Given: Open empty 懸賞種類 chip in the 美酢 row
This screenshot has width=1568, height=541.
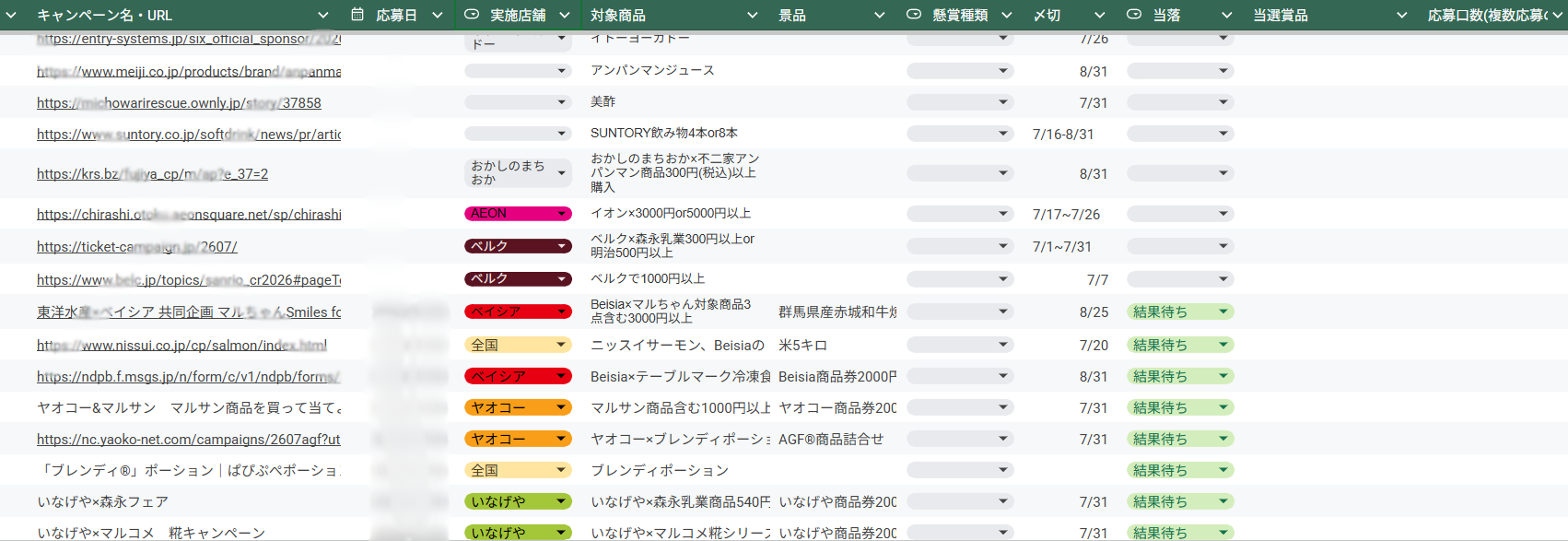Looking at the screenshot, I should [x=960, y=102].
